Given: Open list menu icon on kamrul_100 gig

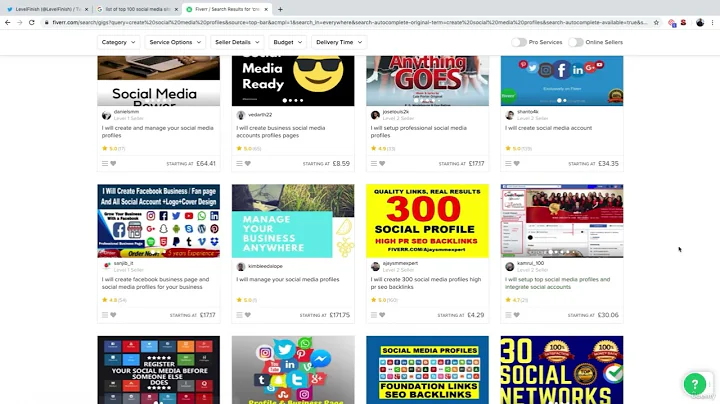Looking at the screenshot, I should point(508,315).
